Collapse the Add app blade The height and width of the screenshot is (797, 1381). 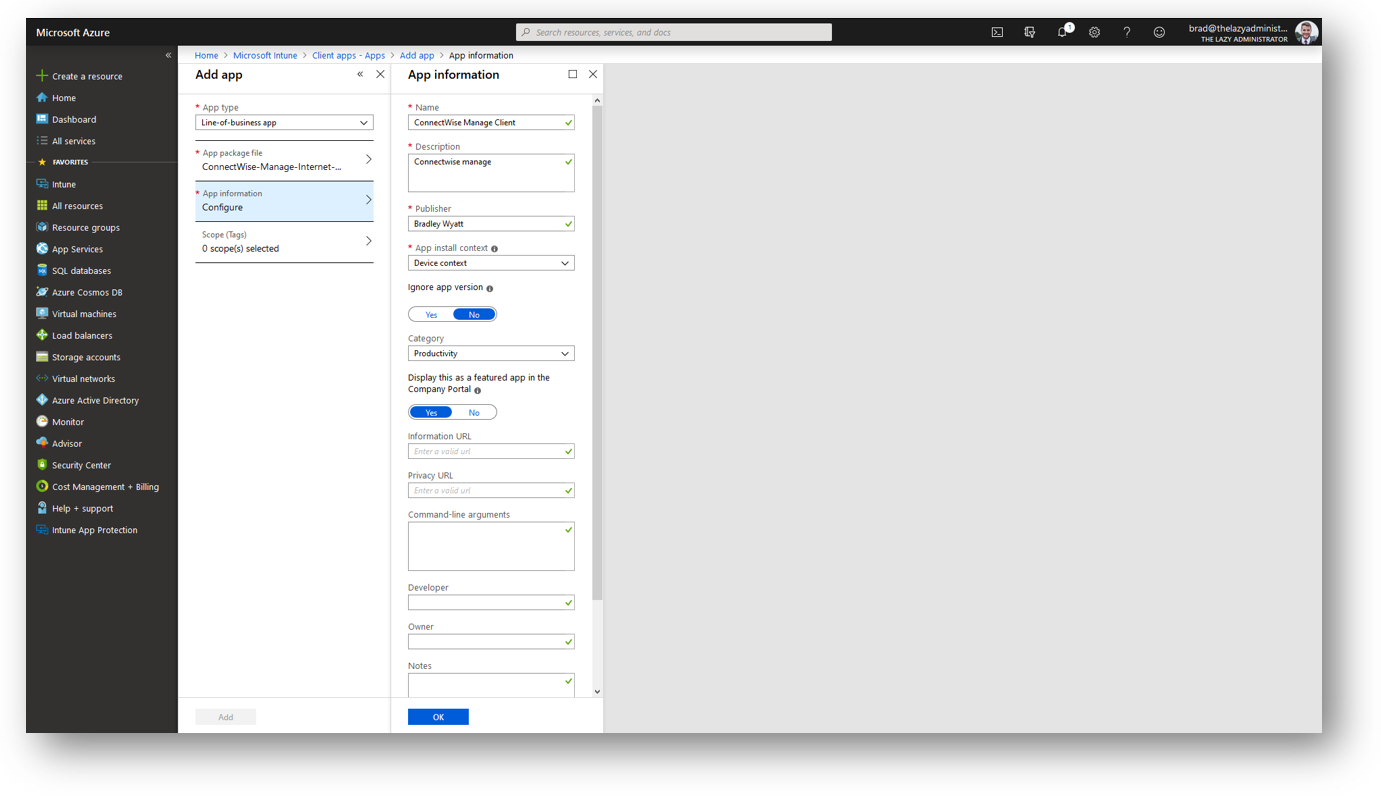(x=360, y=74)
